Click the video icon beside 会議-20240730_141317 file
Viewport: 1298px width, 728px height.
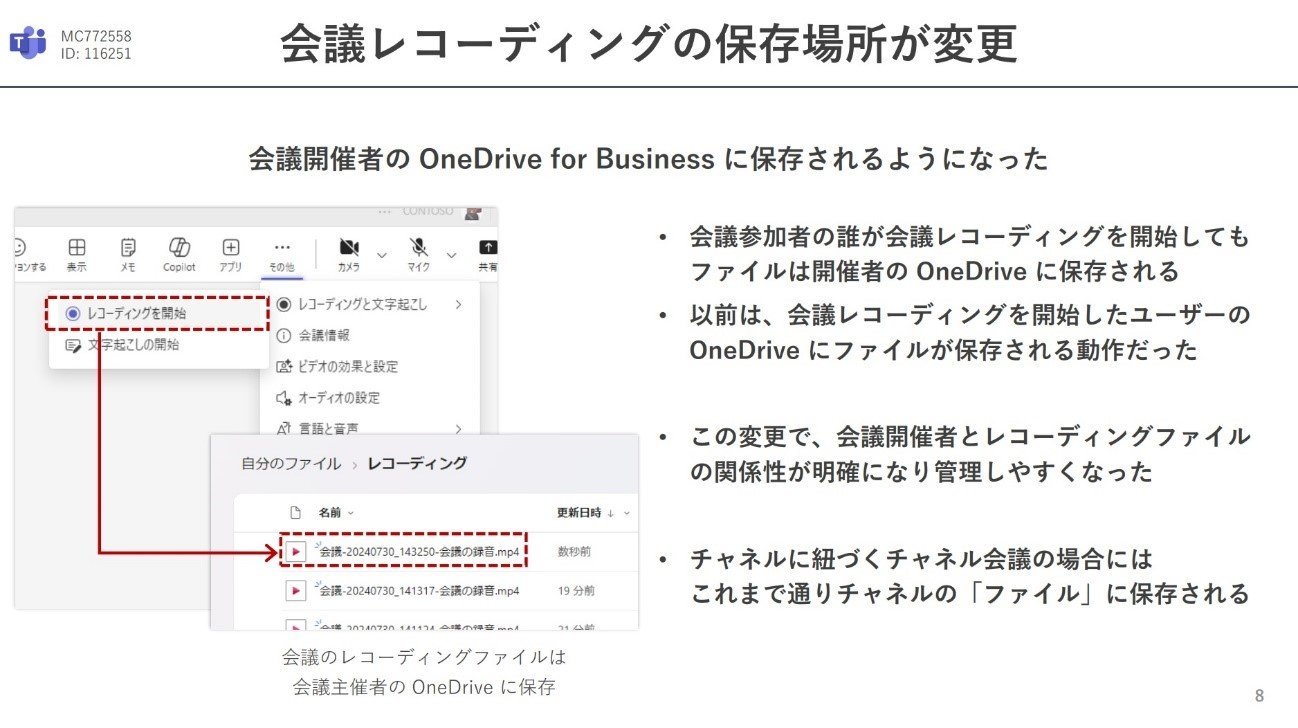[x=296, y=591]
